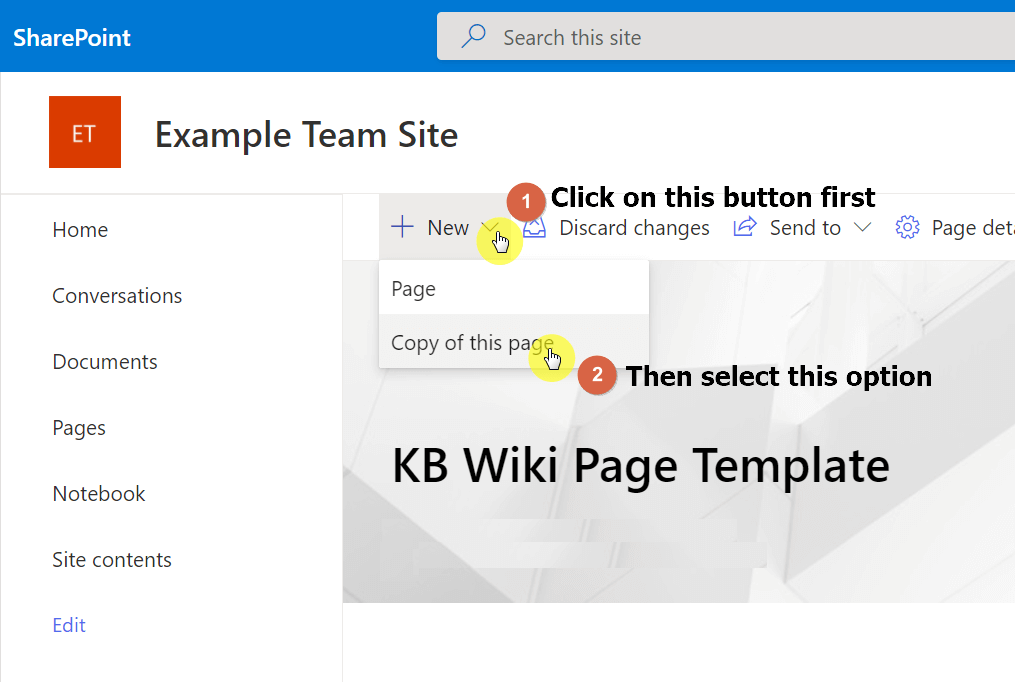
Task: Click the SharePoint header brand link
Action: click(72, 38)
